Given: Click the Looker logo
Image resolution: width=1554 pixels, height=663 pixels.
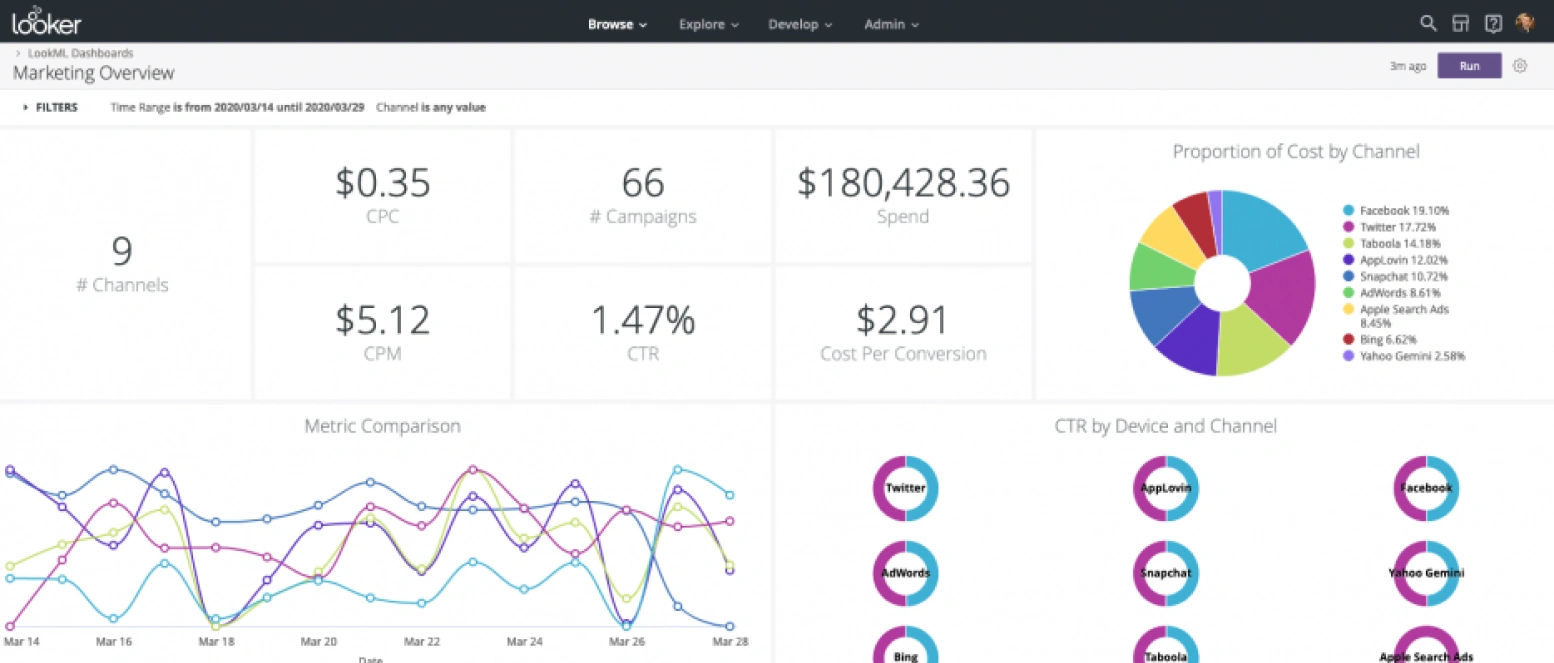Looking at the screenshot, I should 47,22.
